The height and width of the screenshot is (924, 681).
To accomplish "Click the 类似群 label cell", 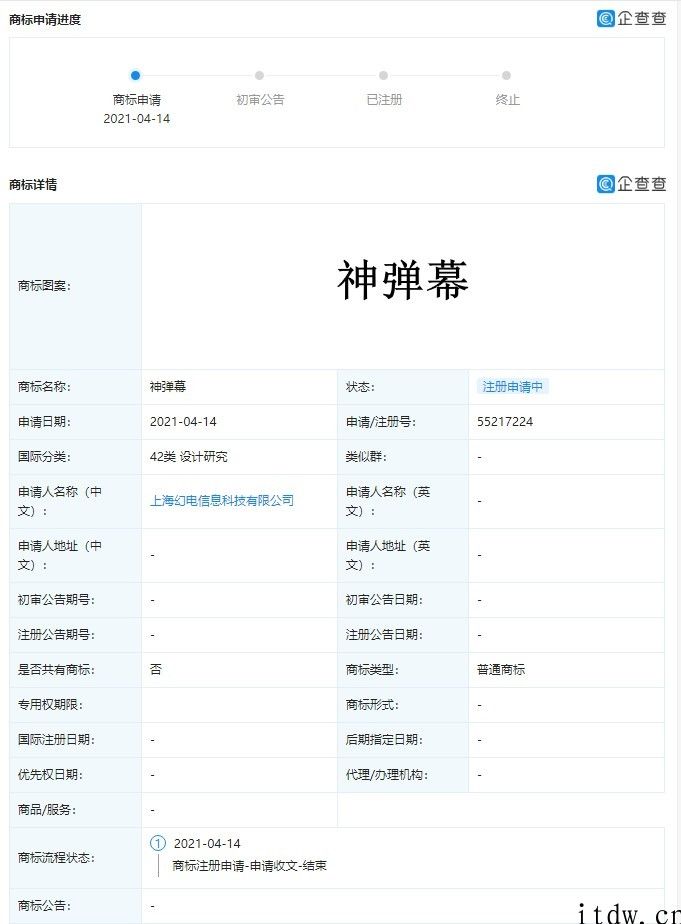I will (403, 457).
